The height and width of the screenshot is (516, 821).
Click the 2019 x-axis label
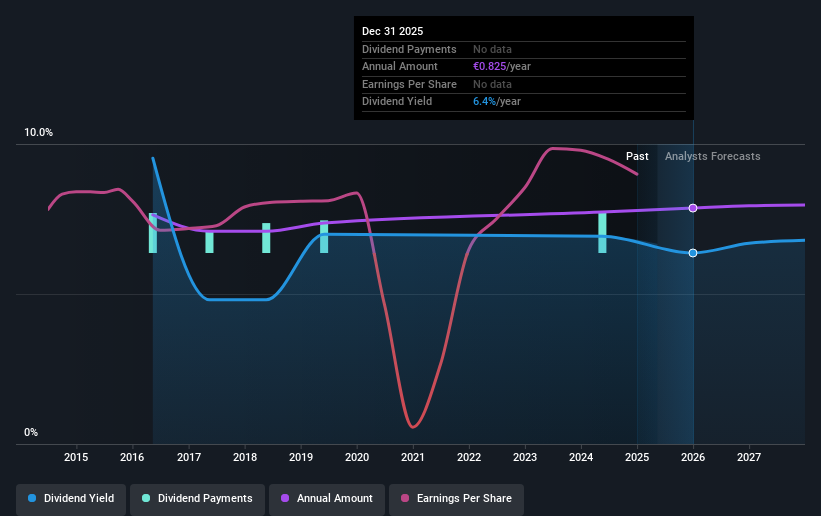[x=301, y=457]
